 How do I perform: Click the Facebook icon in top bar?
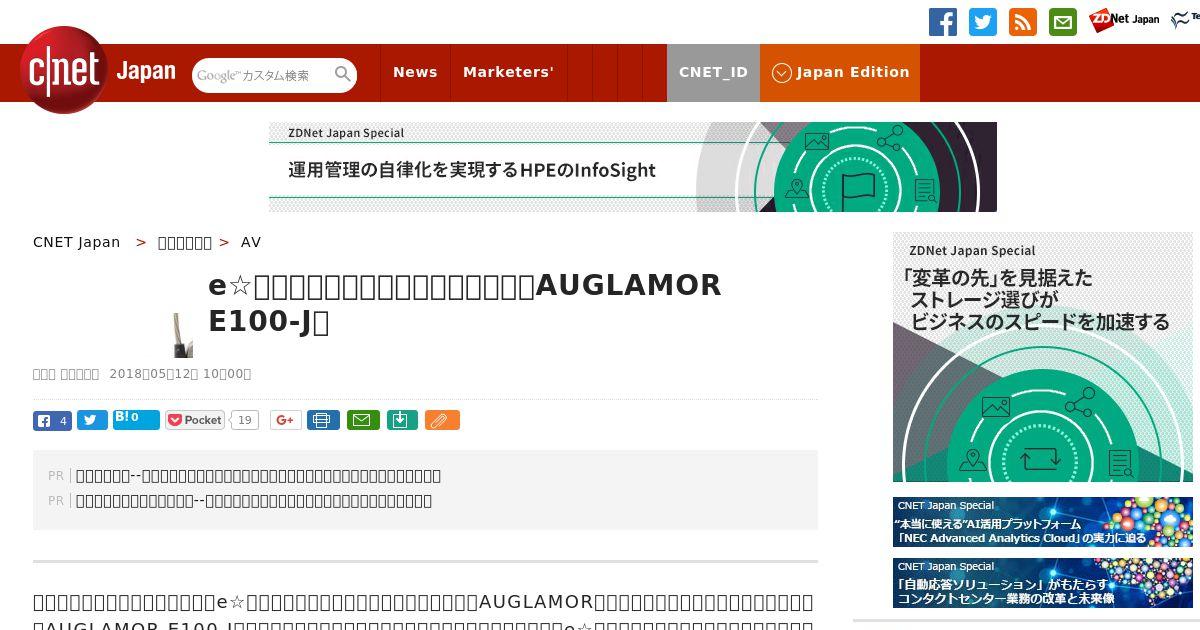coord(943,22)
